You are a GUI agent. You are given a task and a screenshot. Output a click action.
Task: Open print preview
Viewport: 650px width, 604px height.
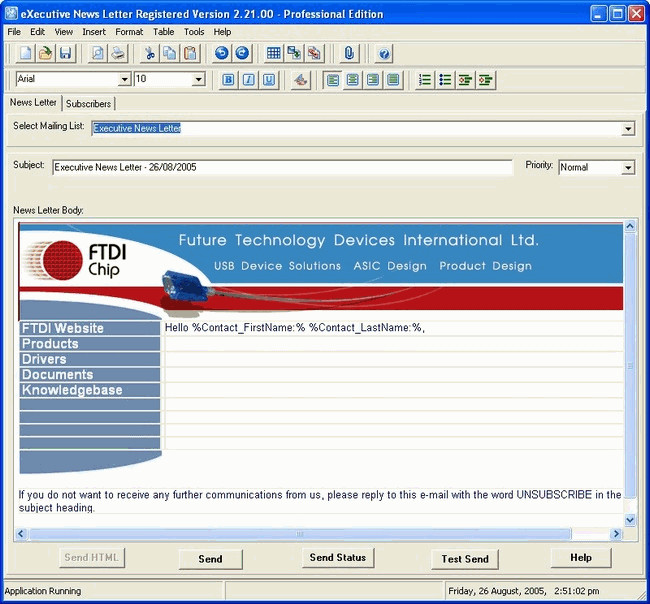(x=98, y=53)
